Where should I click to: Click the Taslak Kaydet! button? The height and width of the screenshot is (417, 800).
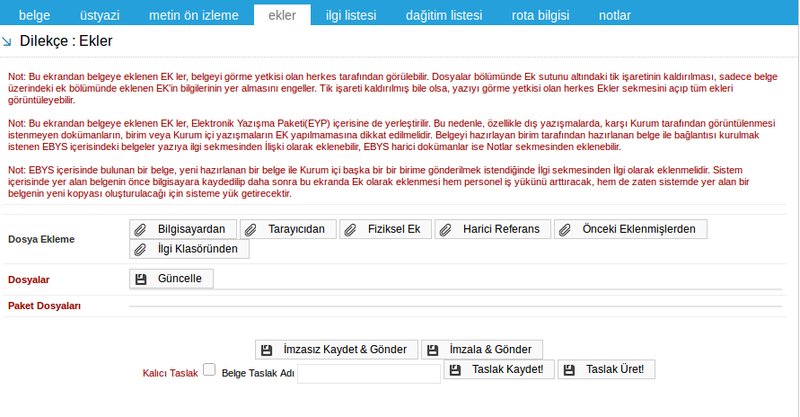coord(498,370)
